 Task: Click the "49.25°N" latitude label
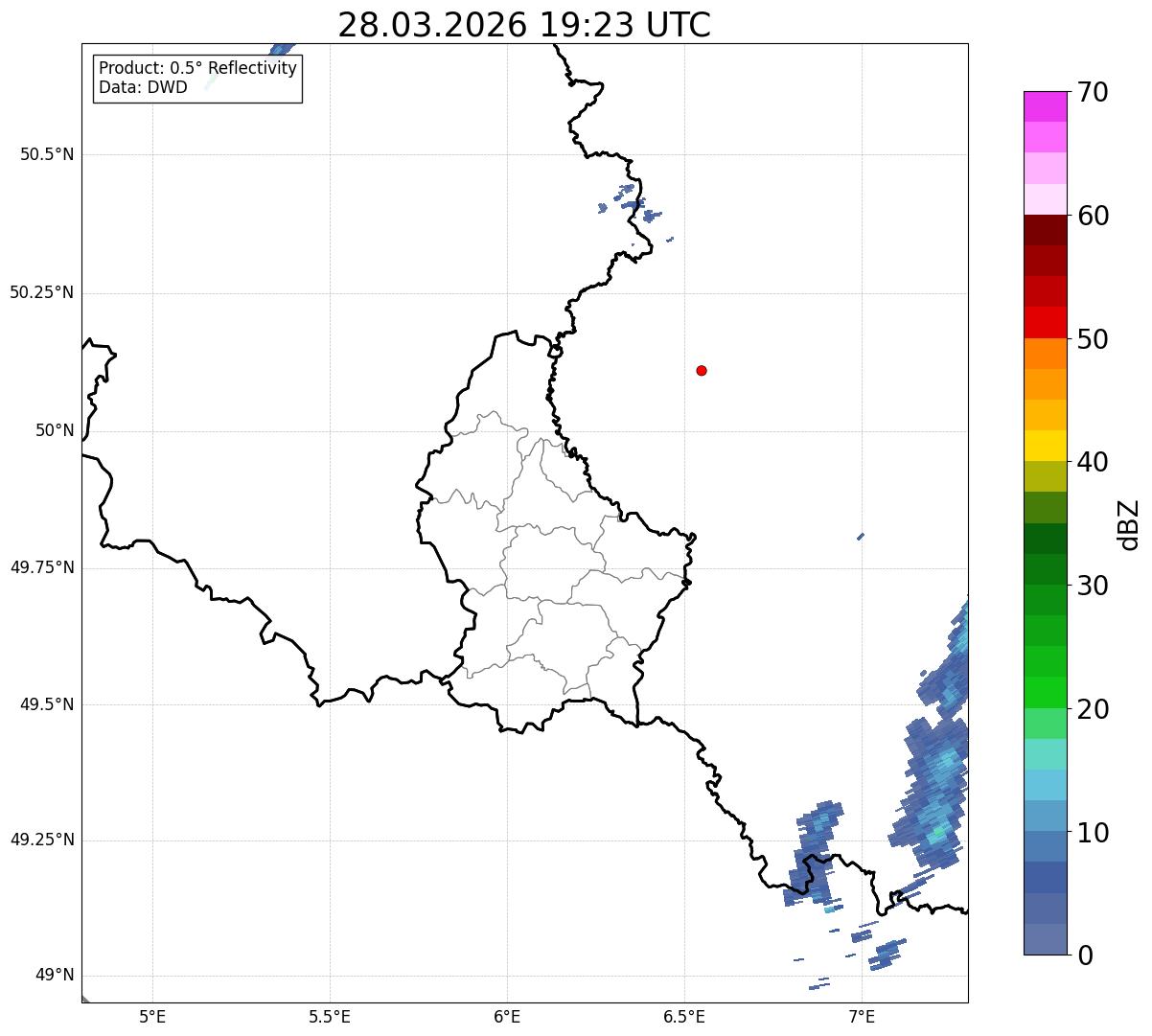point(41,840)
